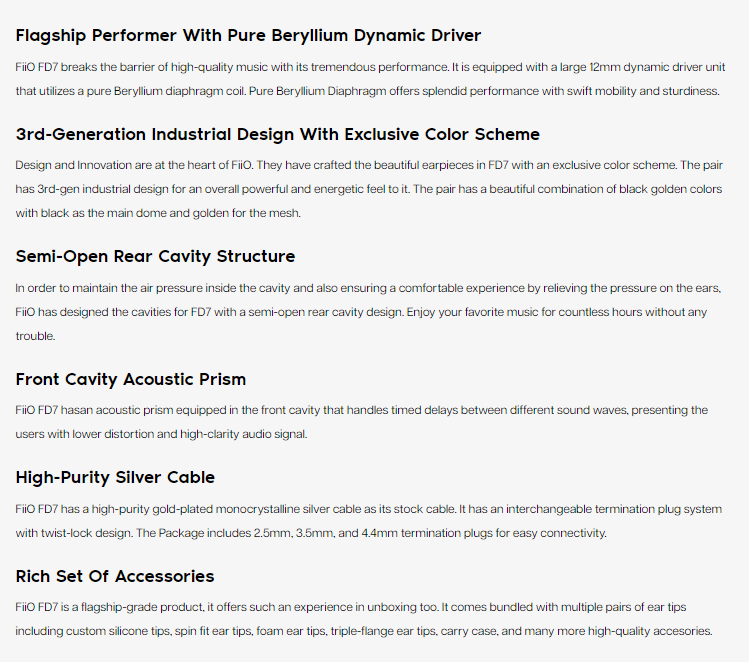Click line starting 'FiiO has designed the cavities'
Image resolution: width=749 pixels, height=662 pixels.
click(x=361, y=312)
